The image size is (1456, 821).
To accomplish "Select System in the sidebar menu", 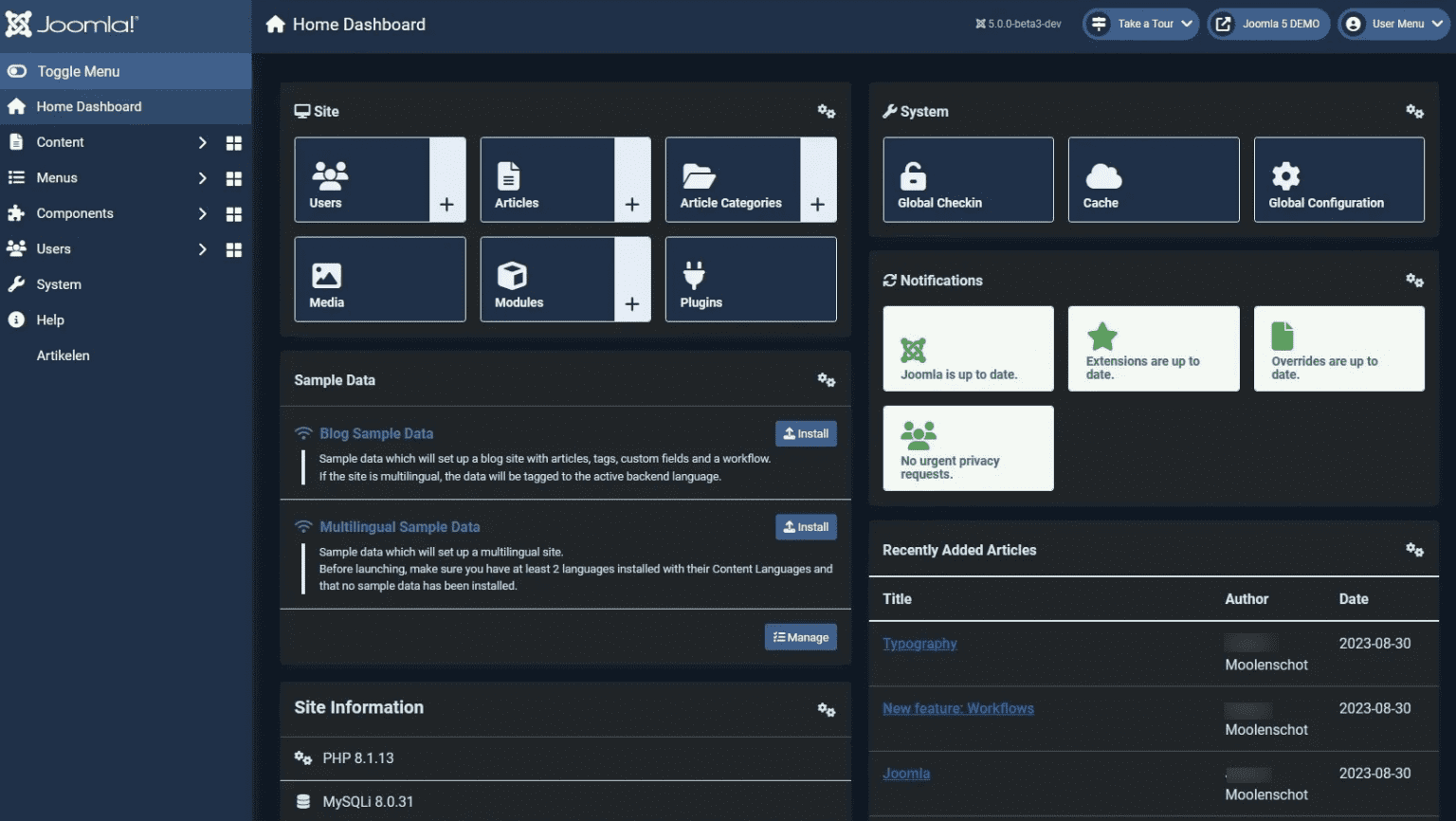I will coord(59,284).
